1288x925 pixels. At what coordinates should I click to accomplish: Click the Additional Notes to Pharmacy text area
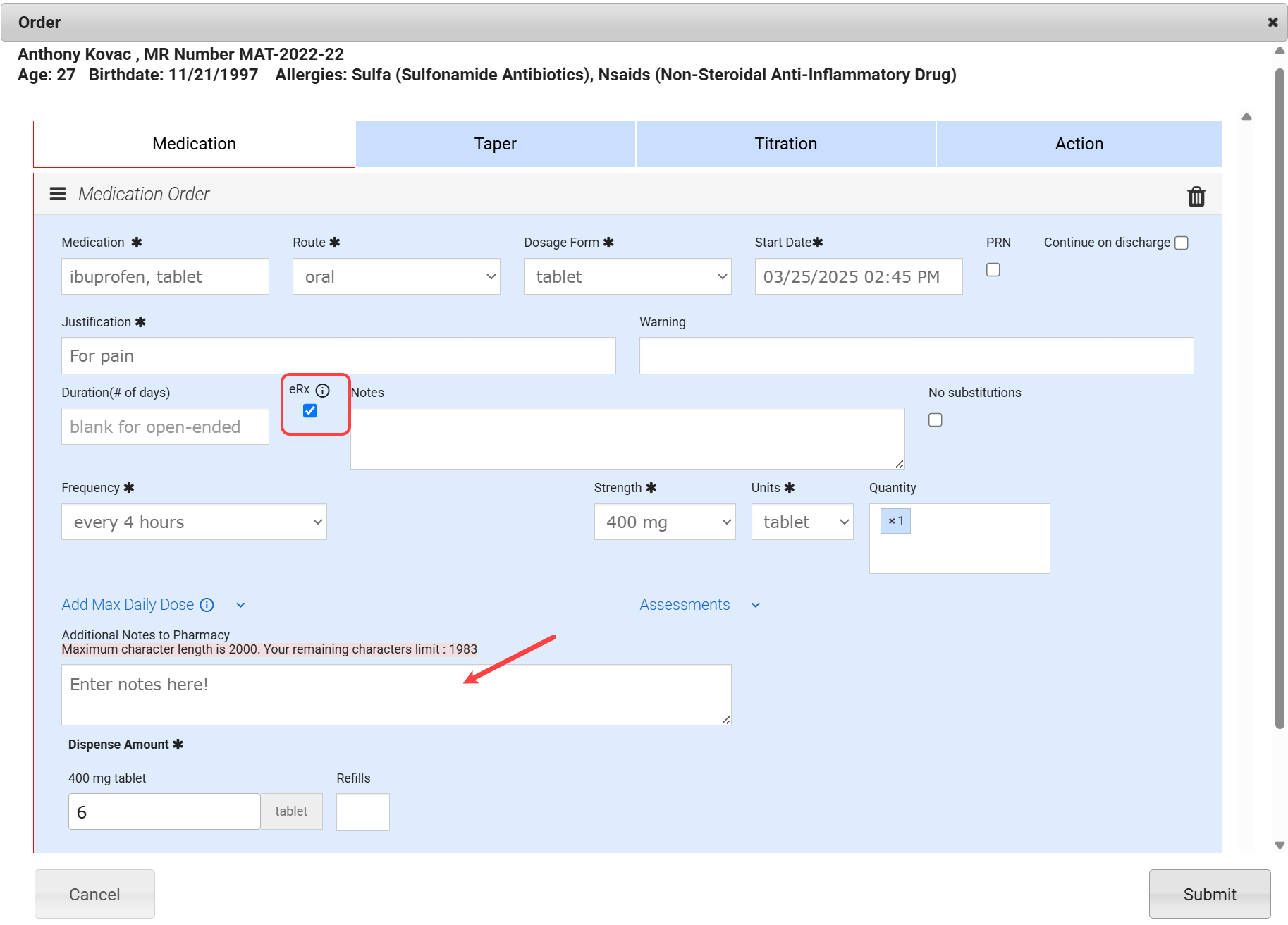click(396, 694)
